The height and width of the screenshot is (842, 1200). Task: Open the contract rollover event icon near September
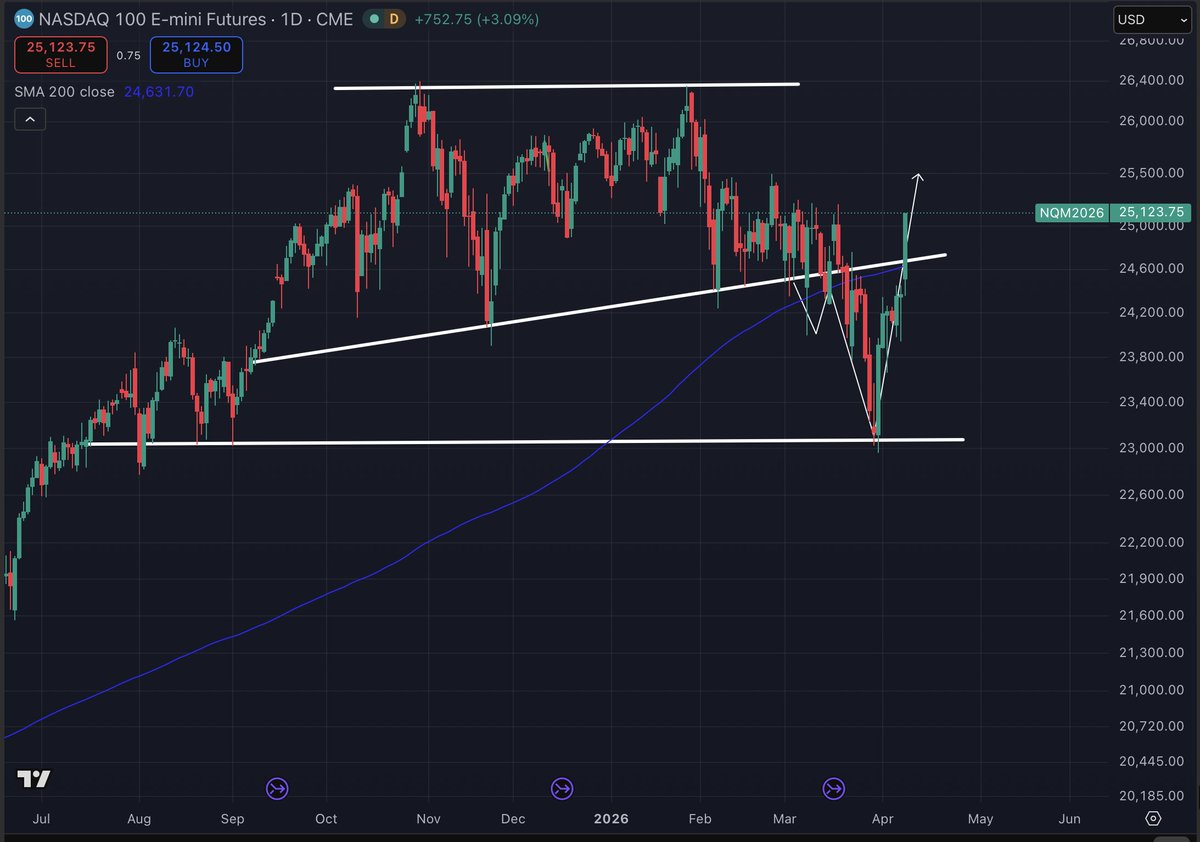click(x=277, y=789)
